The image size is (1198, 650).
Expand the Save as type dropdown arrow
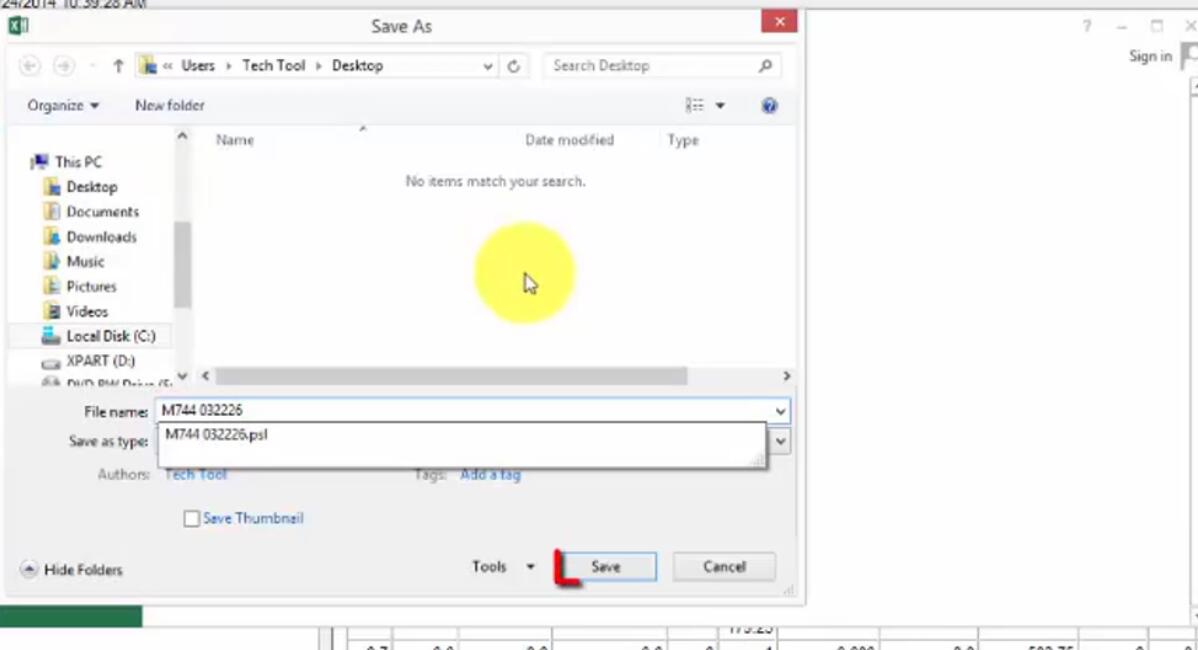pos(780,441)
